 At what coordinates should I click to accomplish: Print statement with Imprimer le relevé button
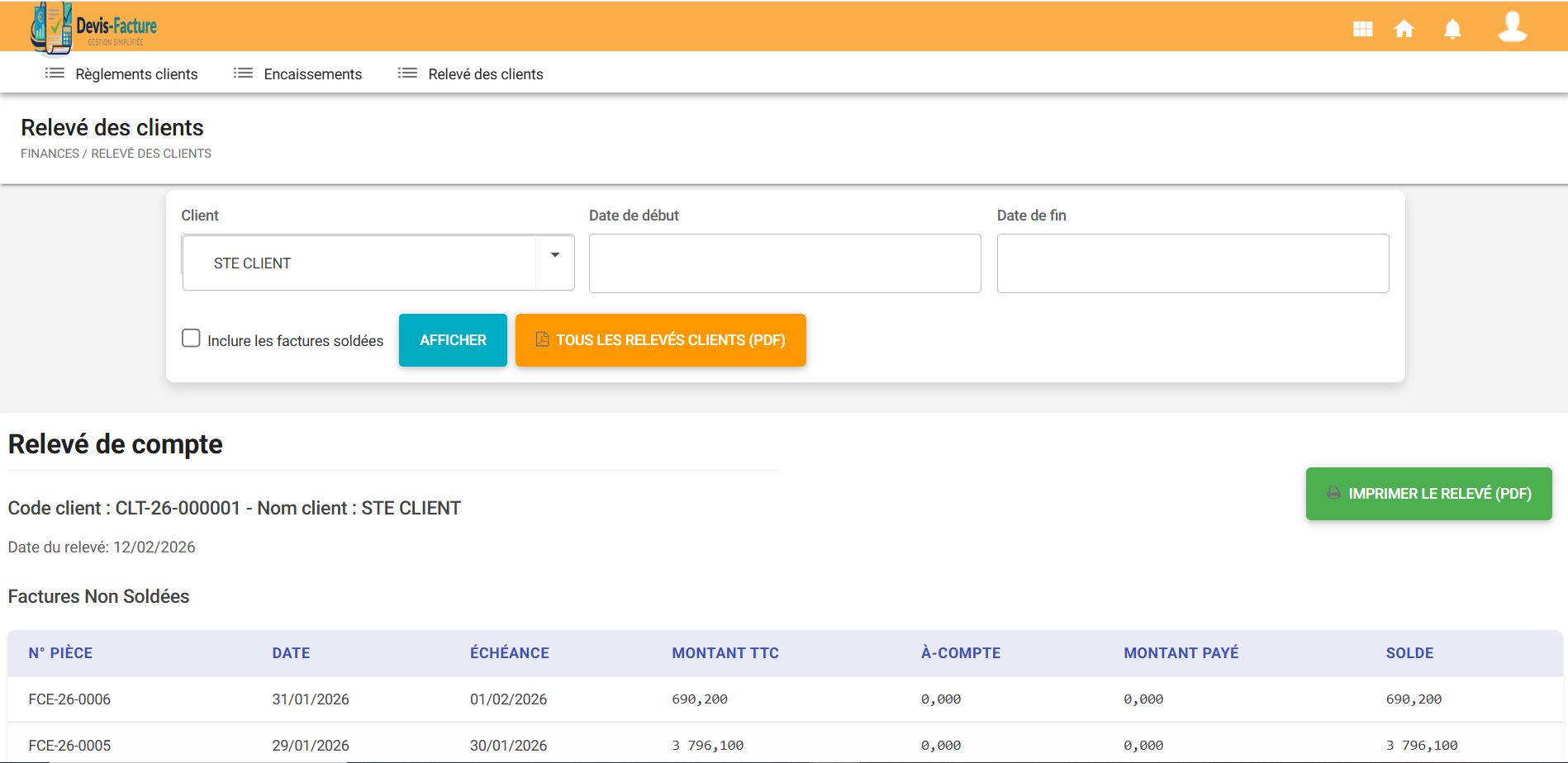pos(1428,494)
